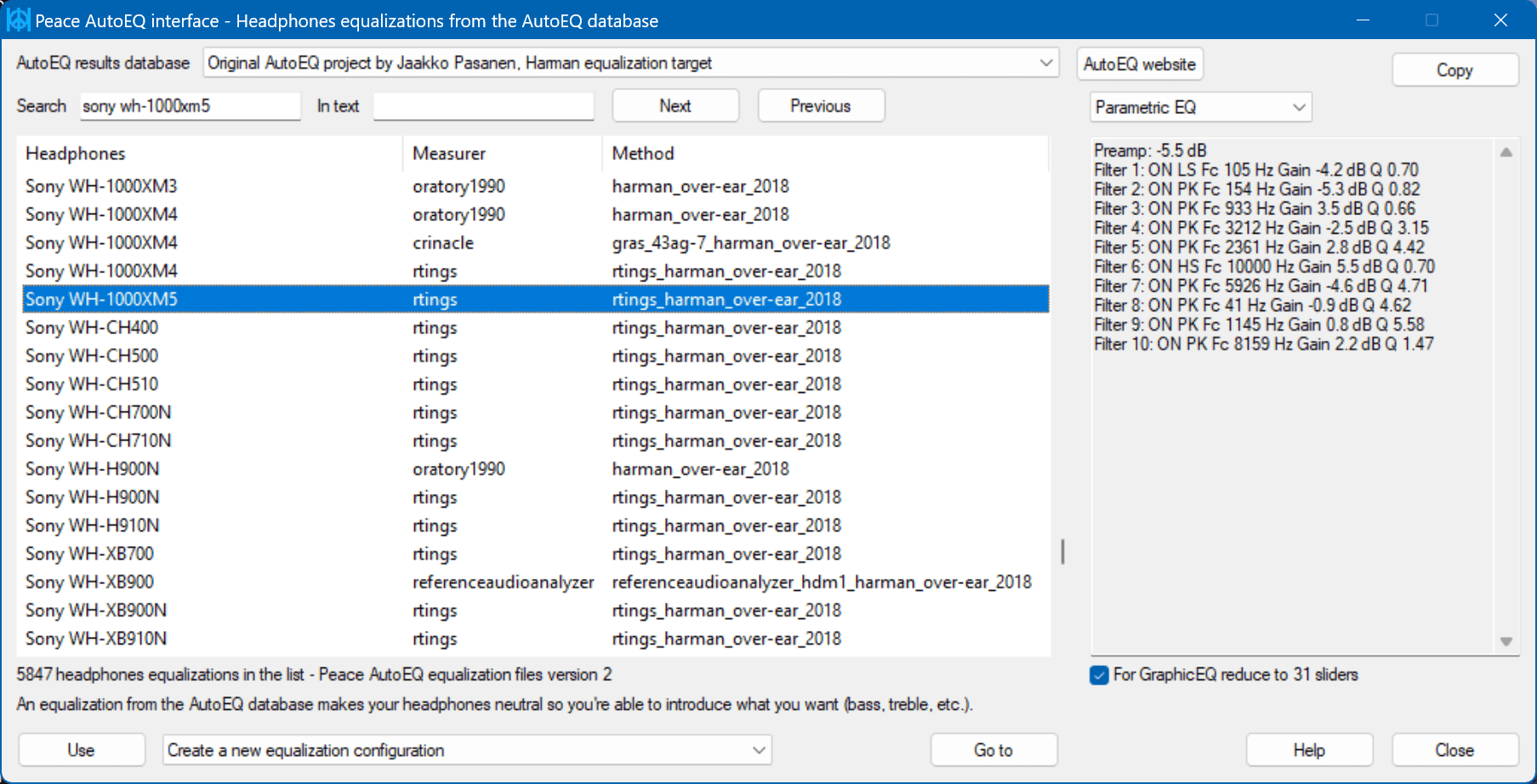Click the Copy button
This screenshot has width=1537, height=784.
click(x=1454, y=70)
